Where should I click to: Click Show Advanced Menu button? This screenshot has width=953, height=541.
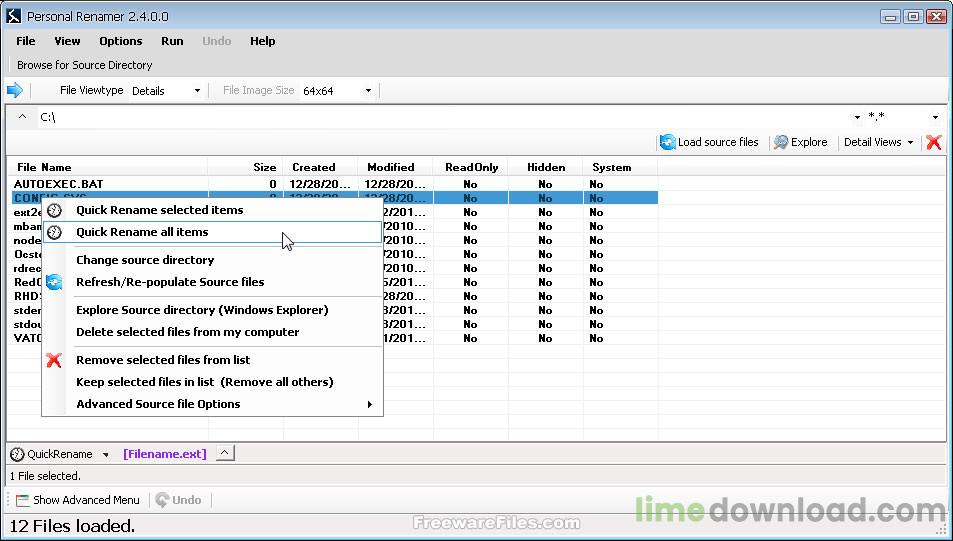tap(78, 500)
